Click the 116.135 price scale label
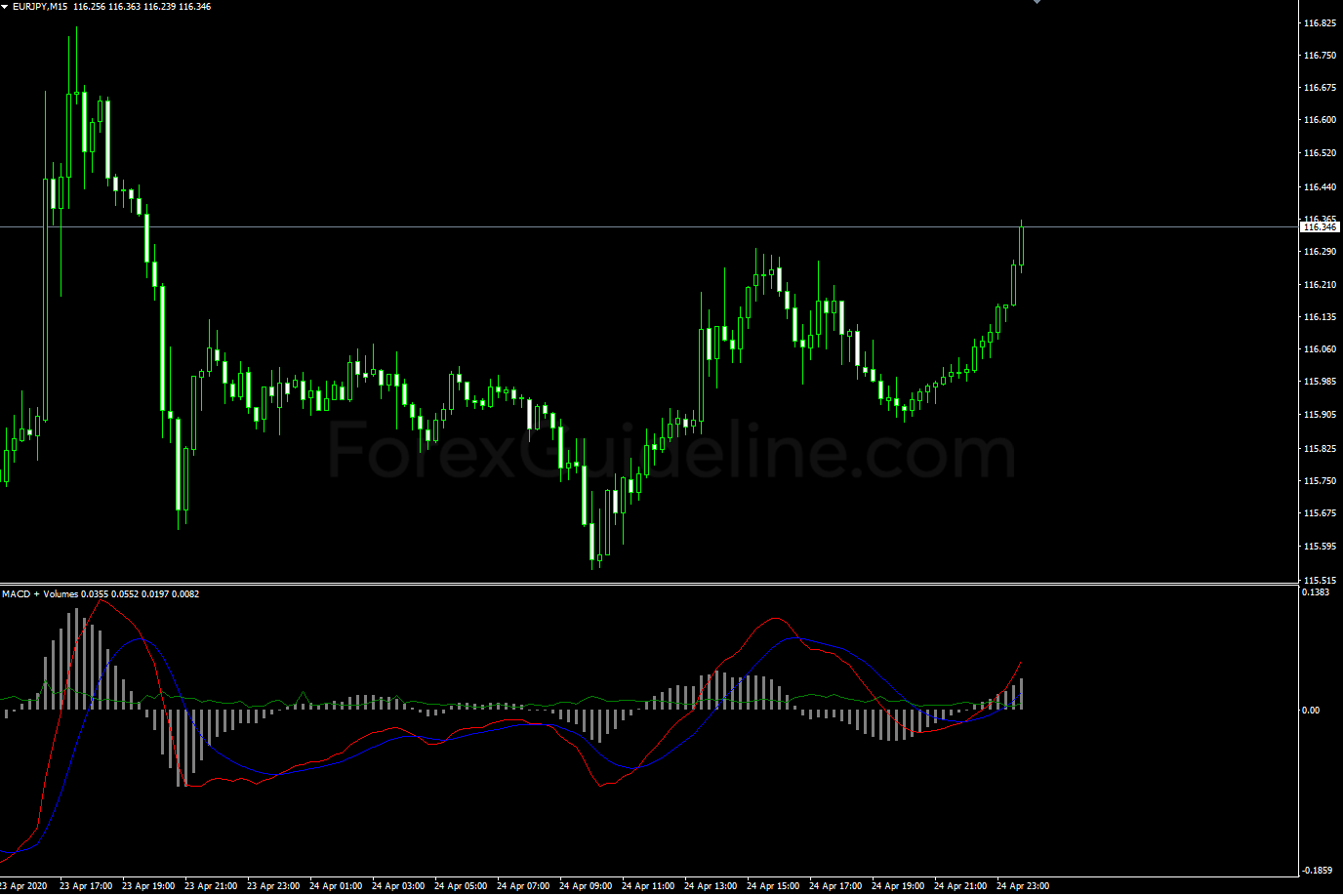Viewport: 1343px width, 896px height. point(1320,317)
